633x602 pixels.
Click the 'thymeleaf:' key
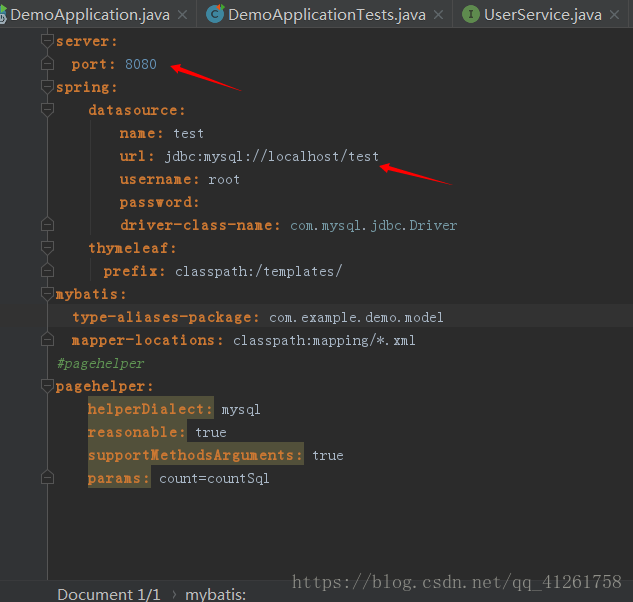point(132,248)
